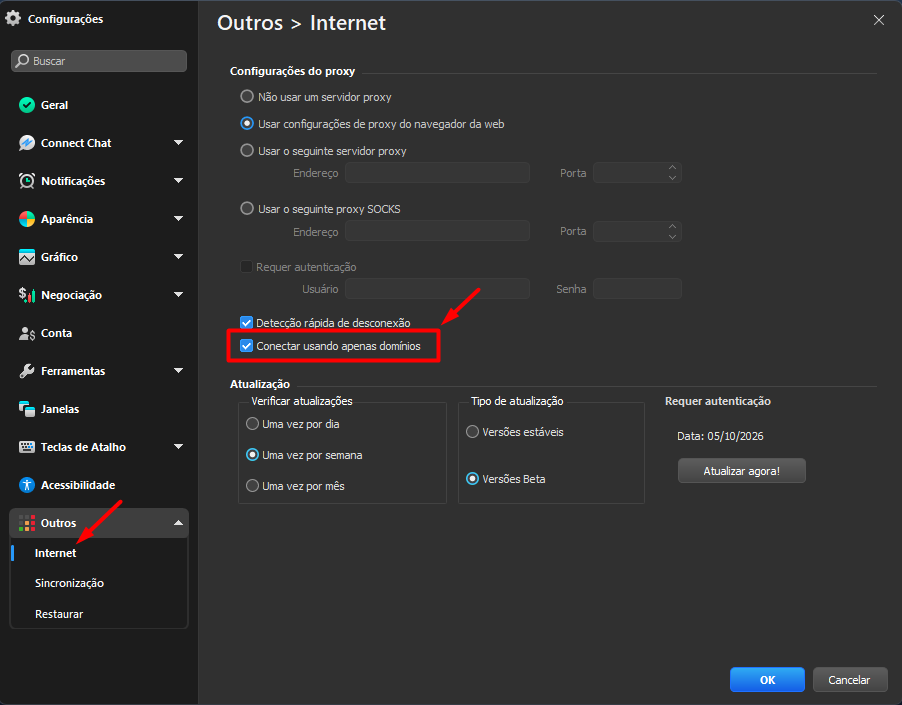Click the Ferramentas wrench icon
Image resolution: width=902 pixels, height=705 pixels.
pyautogui.click(x=26, y=371)
